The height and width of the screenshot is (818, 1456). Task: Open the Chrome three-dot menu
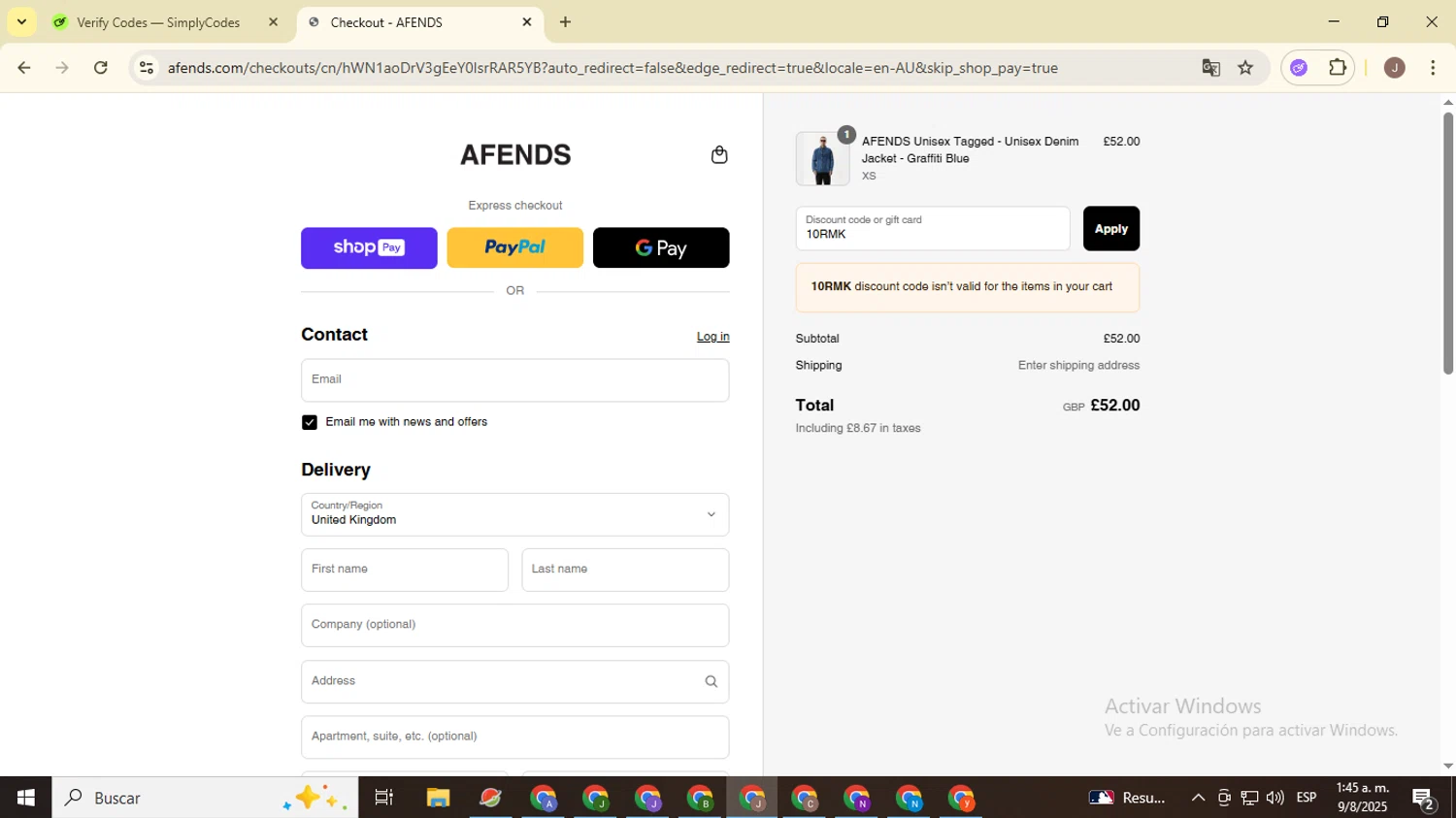1433,68
